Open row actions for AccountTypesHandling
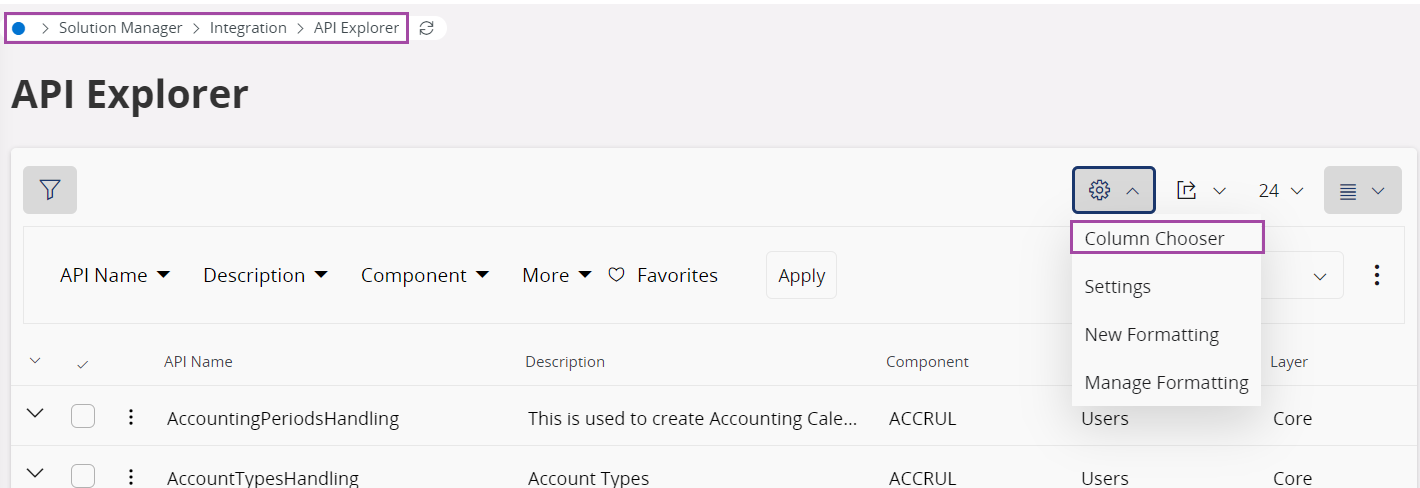1420x488 pixels. [x=131, y=477]
